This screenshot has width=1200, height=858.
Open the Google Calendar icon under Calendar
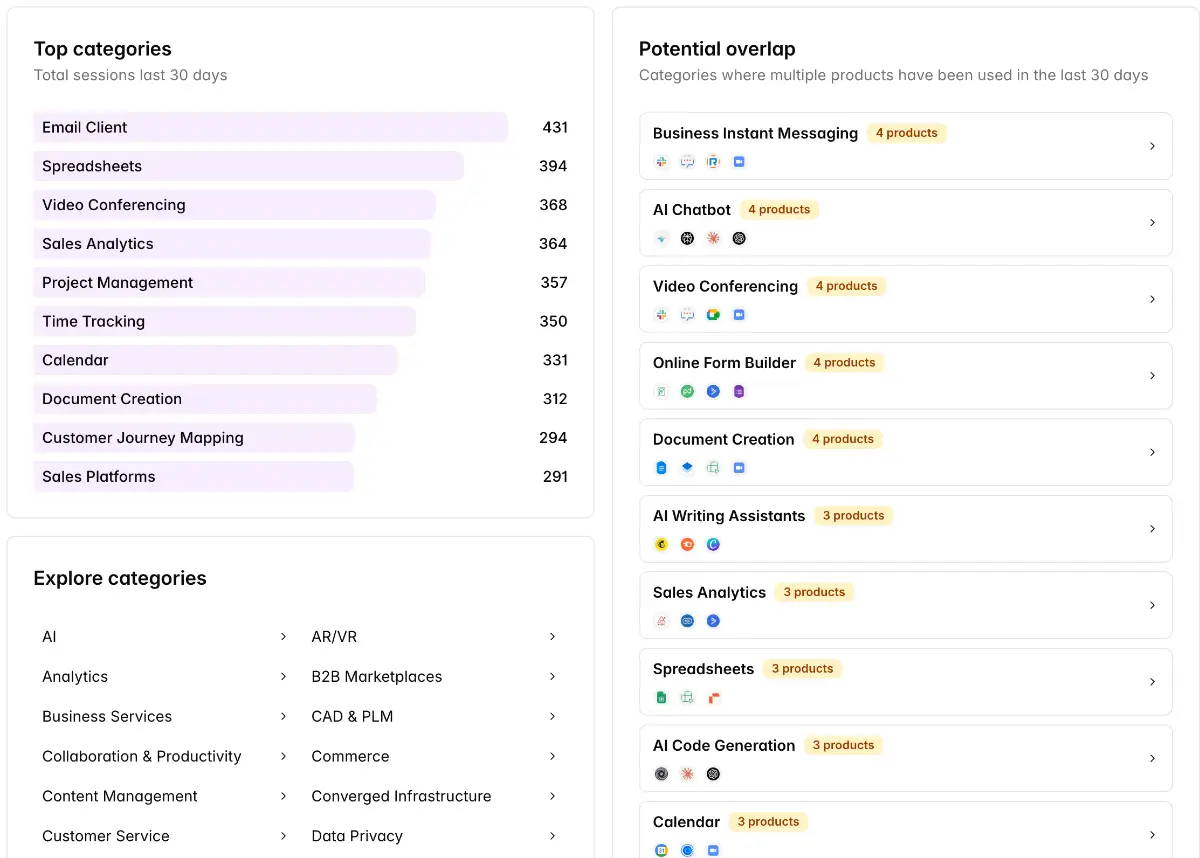(x=661, y=849)
